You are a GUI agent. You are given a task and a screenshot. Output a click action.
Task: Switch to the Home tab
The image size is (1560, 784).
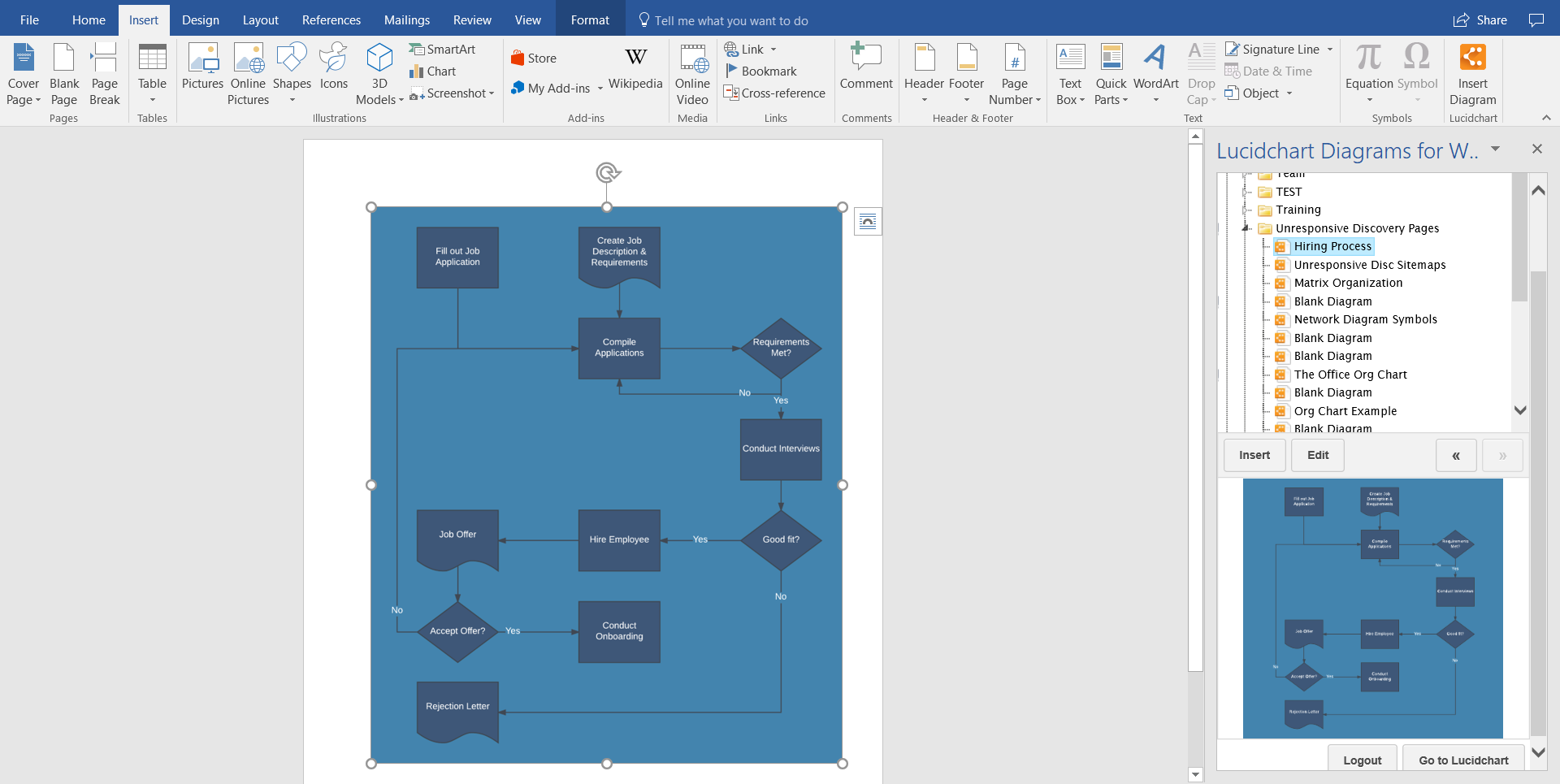pyautogui.click(x=89, y=20)
